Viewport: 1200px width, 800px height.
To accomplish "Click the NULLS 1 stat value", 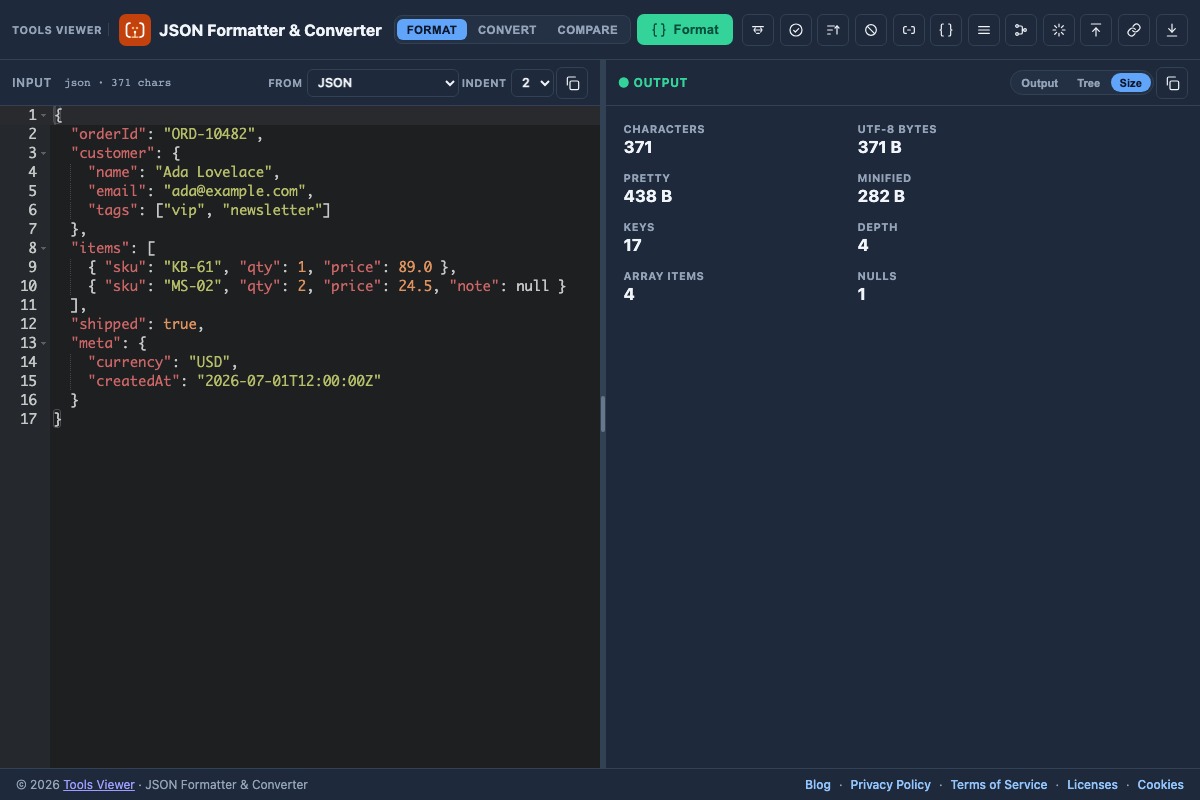I will 862,294.
